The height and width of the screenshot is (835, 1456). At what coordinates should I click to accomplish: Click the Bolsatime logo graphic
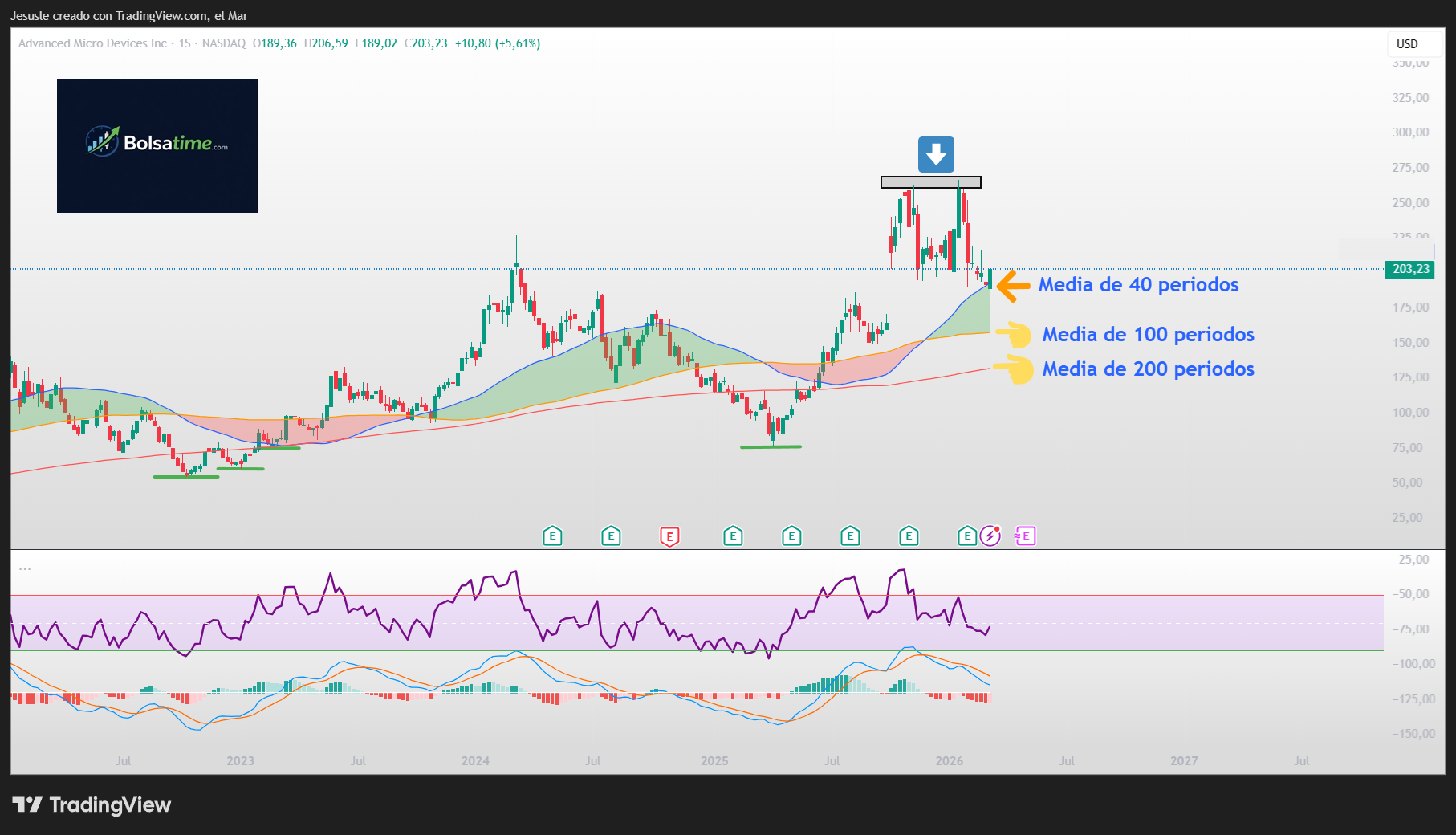[157, 145]
